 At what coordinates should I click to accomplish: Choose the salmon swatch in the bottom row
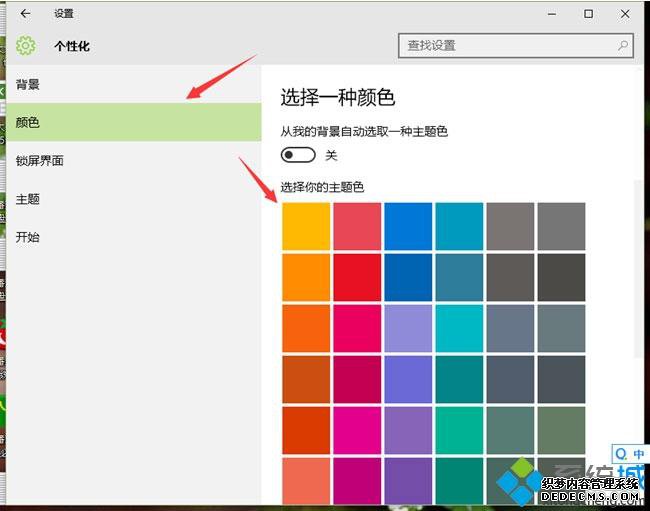(x=306, y=481)
